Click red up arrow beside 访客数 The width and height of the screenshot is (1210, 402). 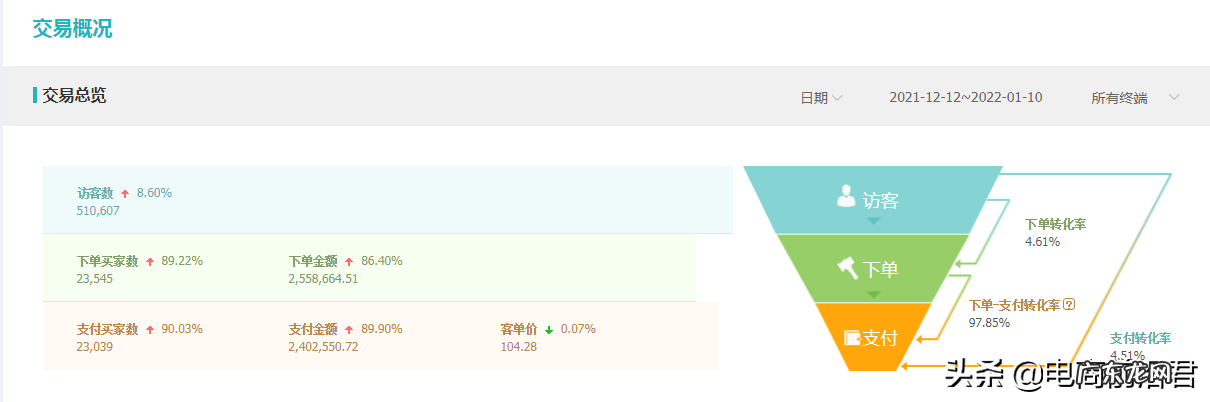coord(125,193)
